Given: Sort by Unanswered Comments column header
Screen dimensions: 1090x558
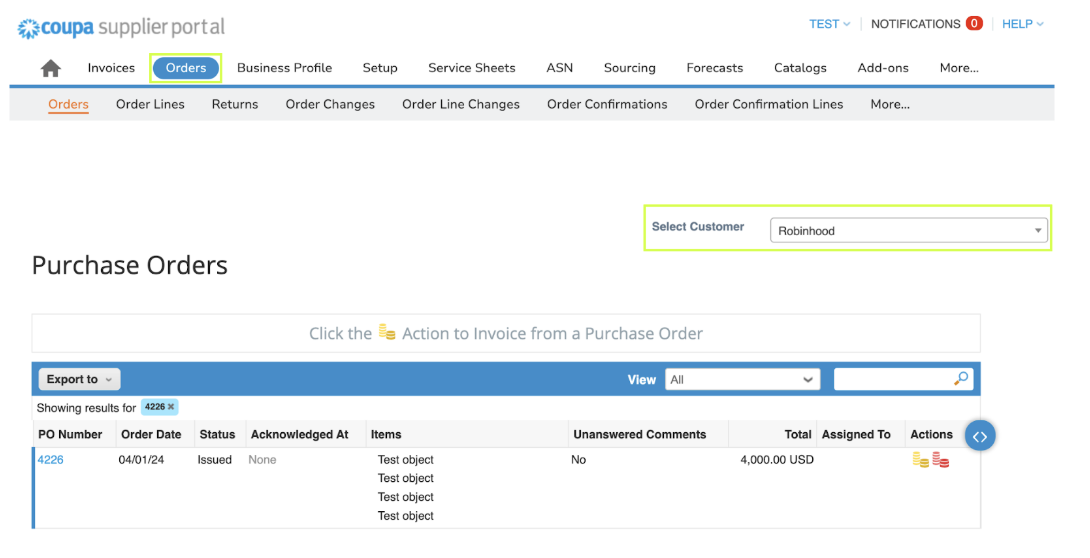Looking at the screenshot, I should (x=640, y=434).
